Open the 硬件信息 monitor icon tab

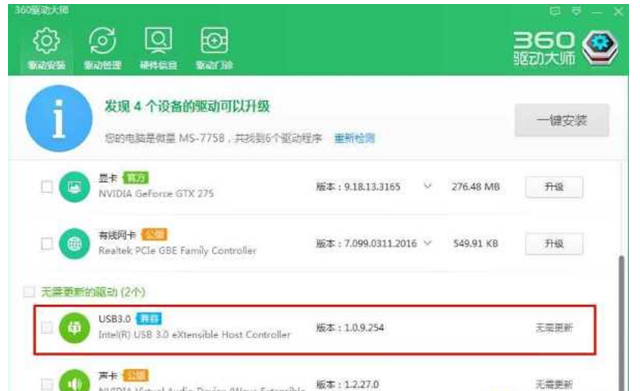coord(158,41)
